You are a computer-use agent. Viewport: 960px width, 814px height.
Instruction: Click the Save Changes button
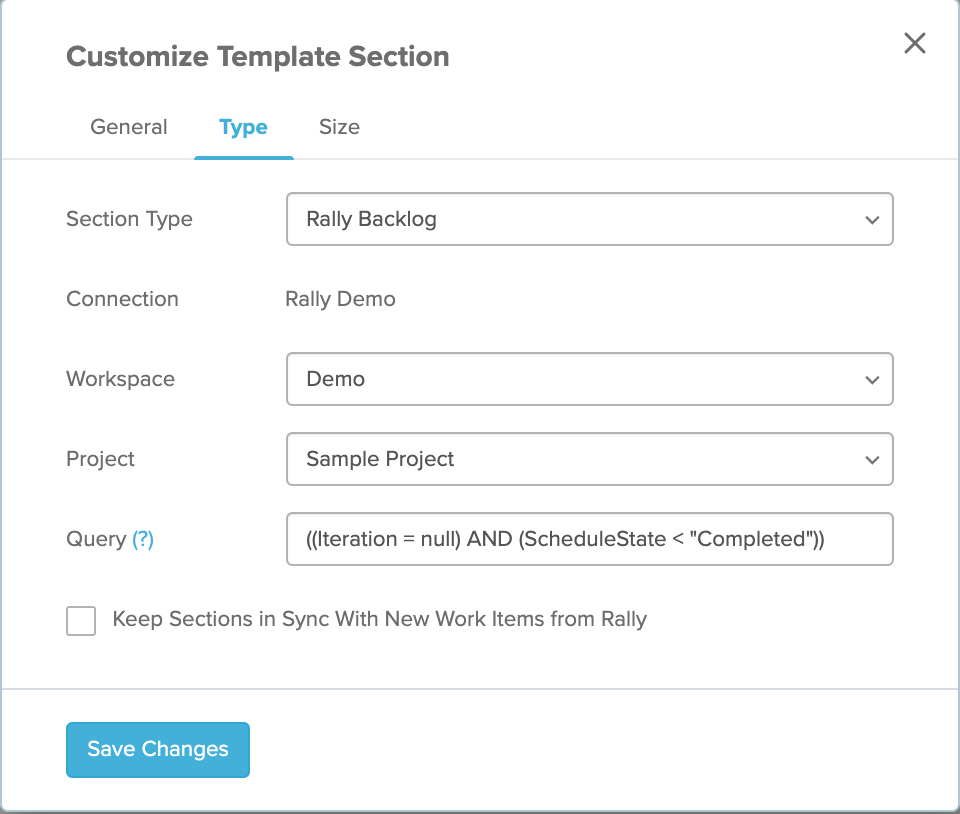click(158, 750)
